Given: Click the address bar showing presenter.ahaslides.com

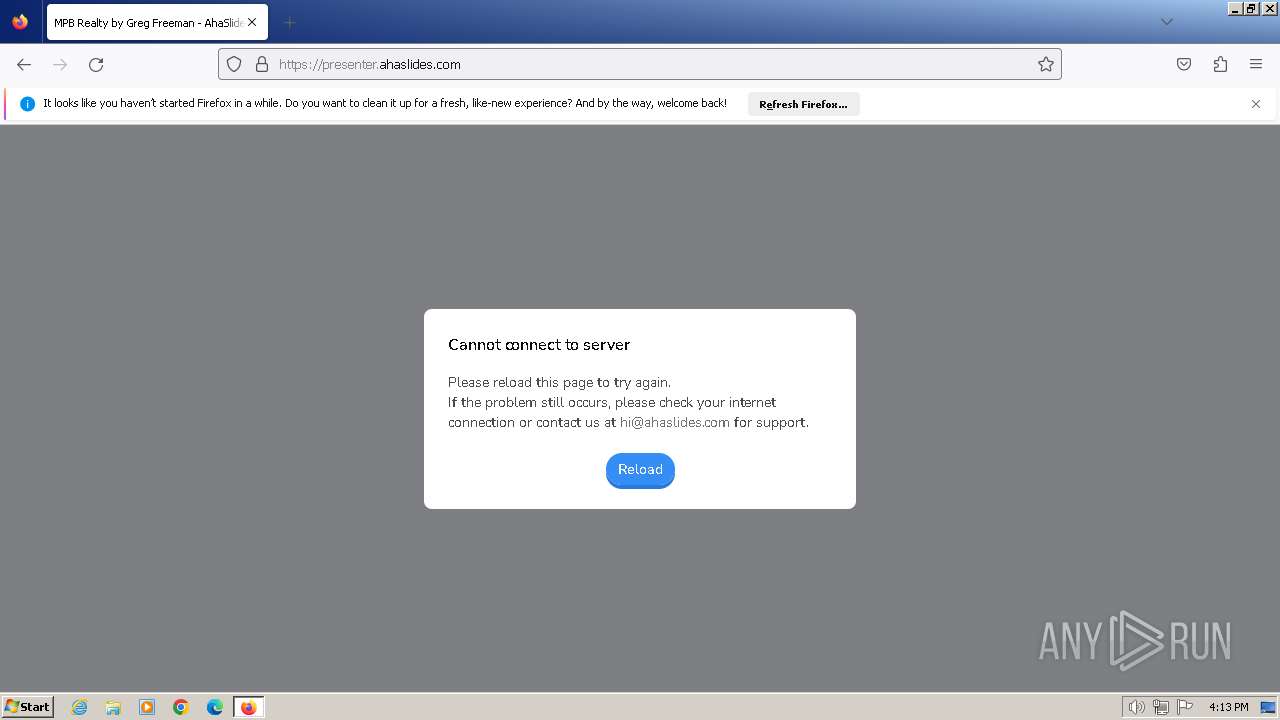Looking at the screenshot, I should click(640, 64).
